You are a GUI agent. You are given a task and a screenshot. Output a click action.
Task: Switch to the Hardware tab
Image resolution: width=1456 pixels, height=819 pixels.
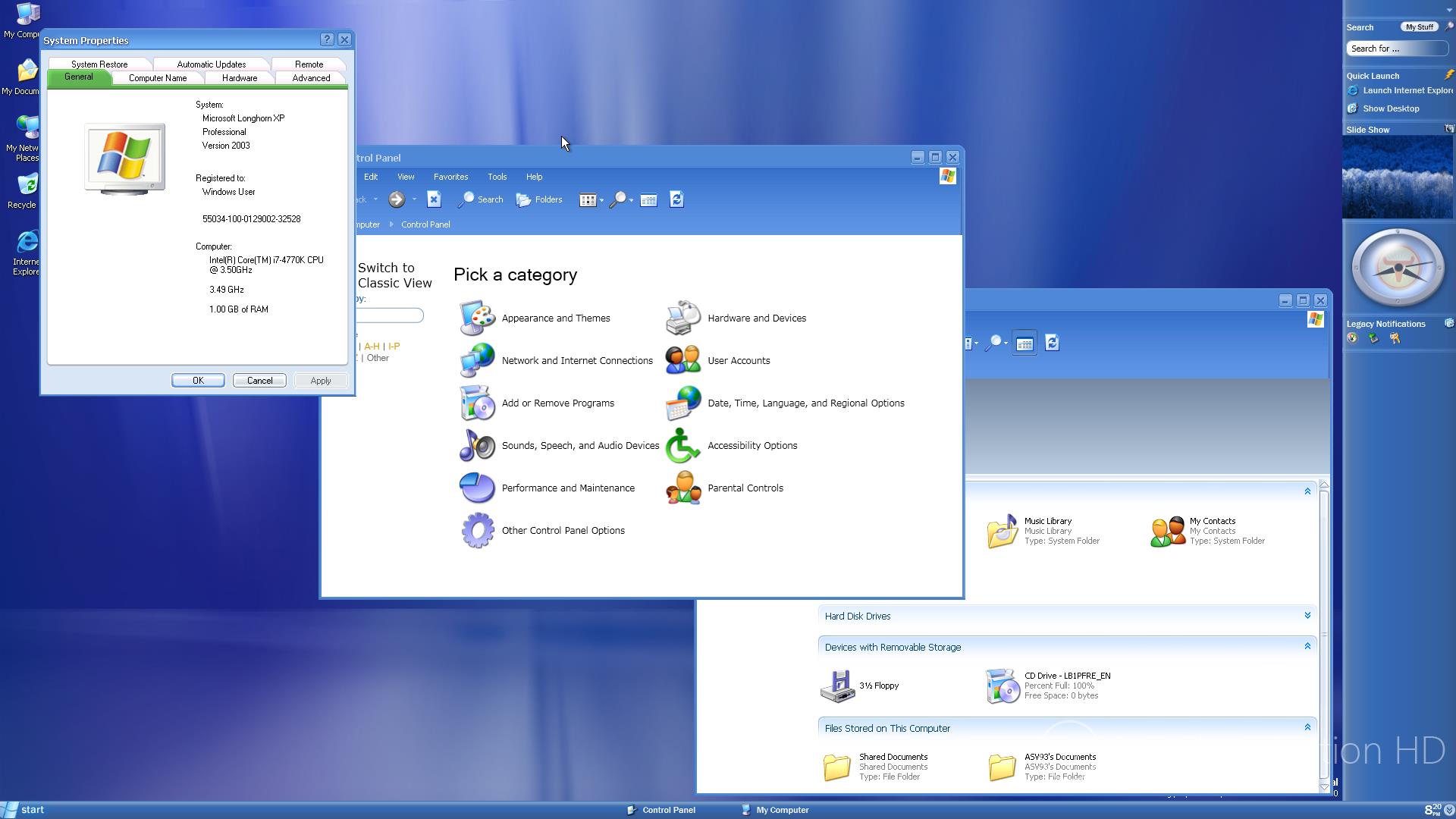coord(240,78)
